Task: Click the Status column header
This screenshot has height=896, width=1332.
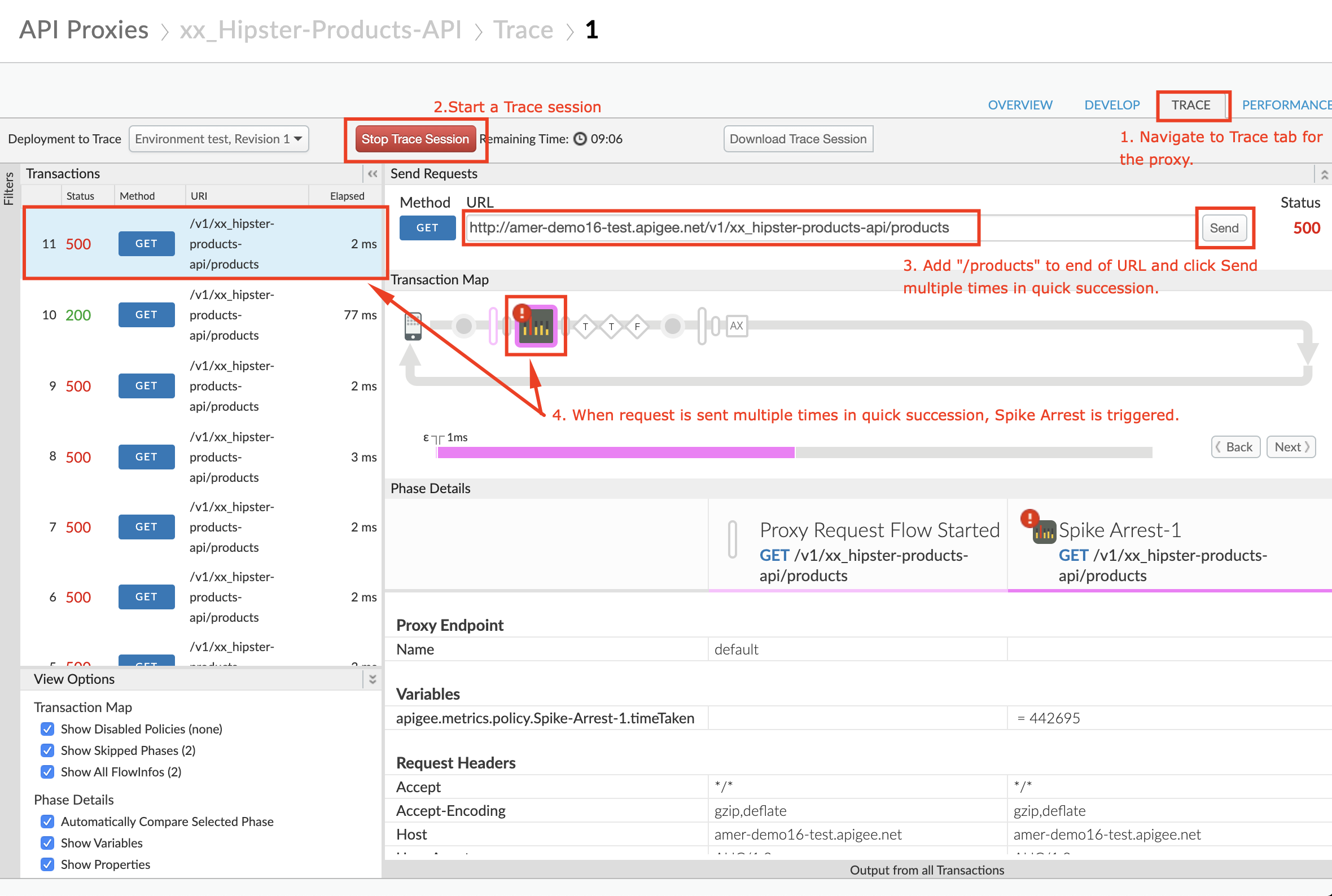Action: tap(80, 196)
